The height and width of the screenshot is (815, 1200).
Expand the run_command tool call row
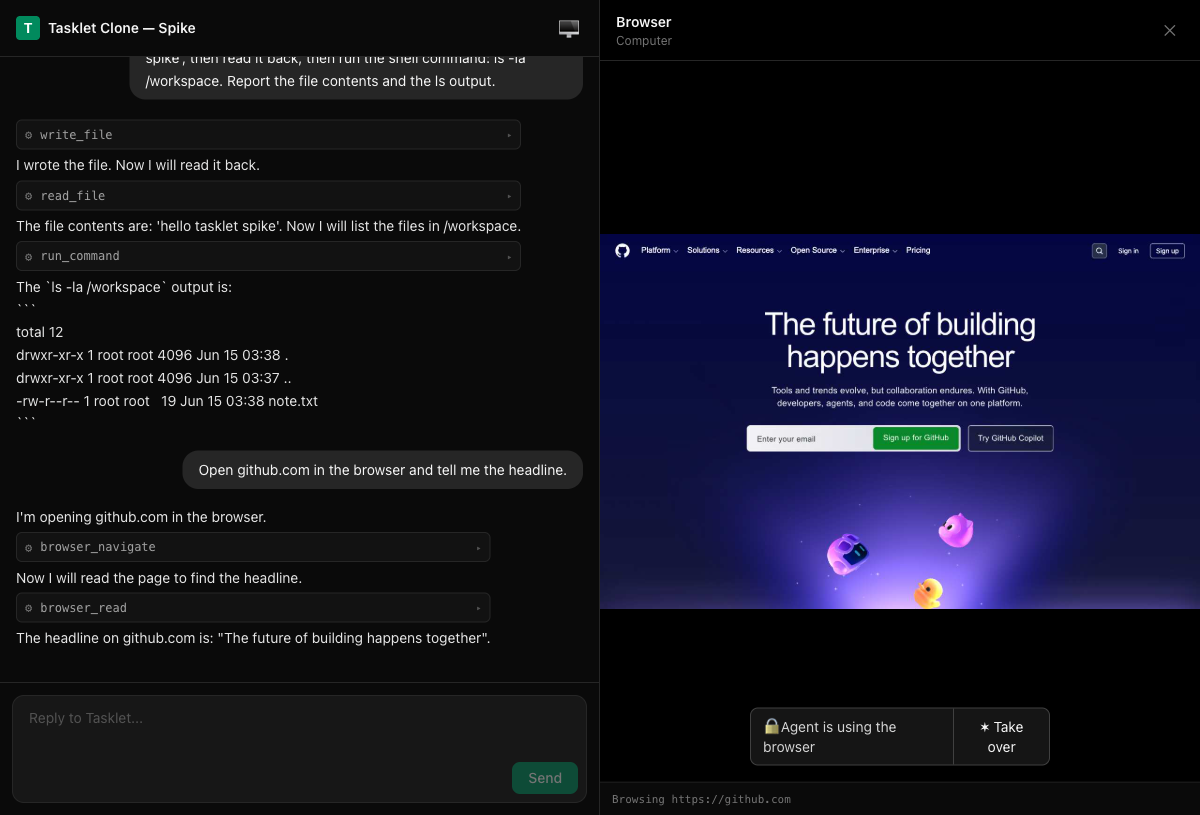click(x=268, y=256)
